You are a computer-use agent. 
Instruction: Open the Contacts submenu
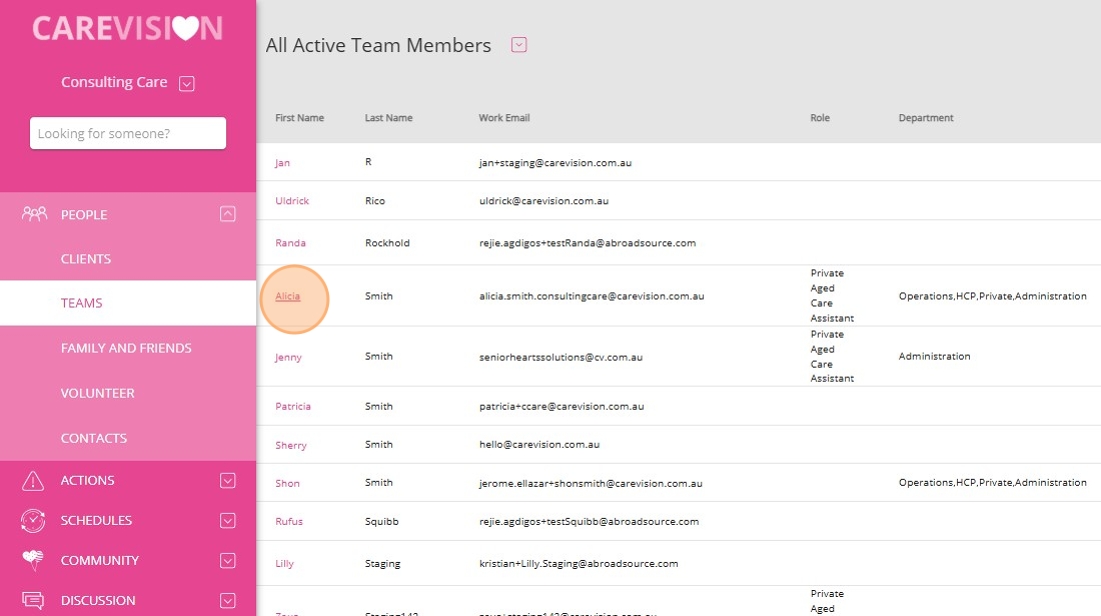(x=93, y=438)
